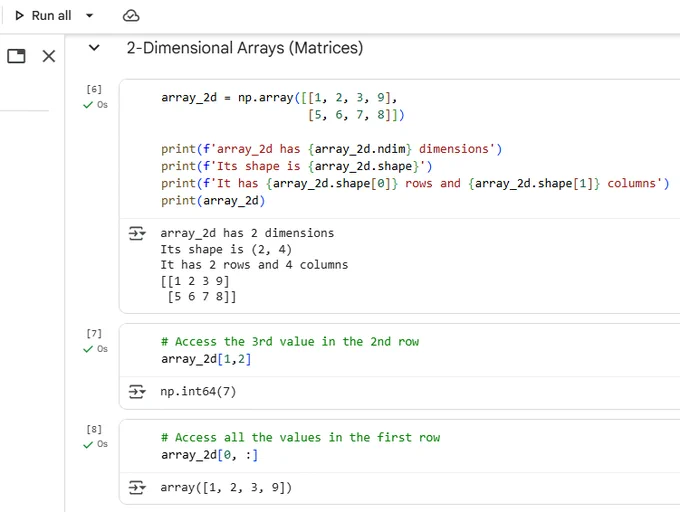Open the Run all dropdown arrow

(89, 16)
